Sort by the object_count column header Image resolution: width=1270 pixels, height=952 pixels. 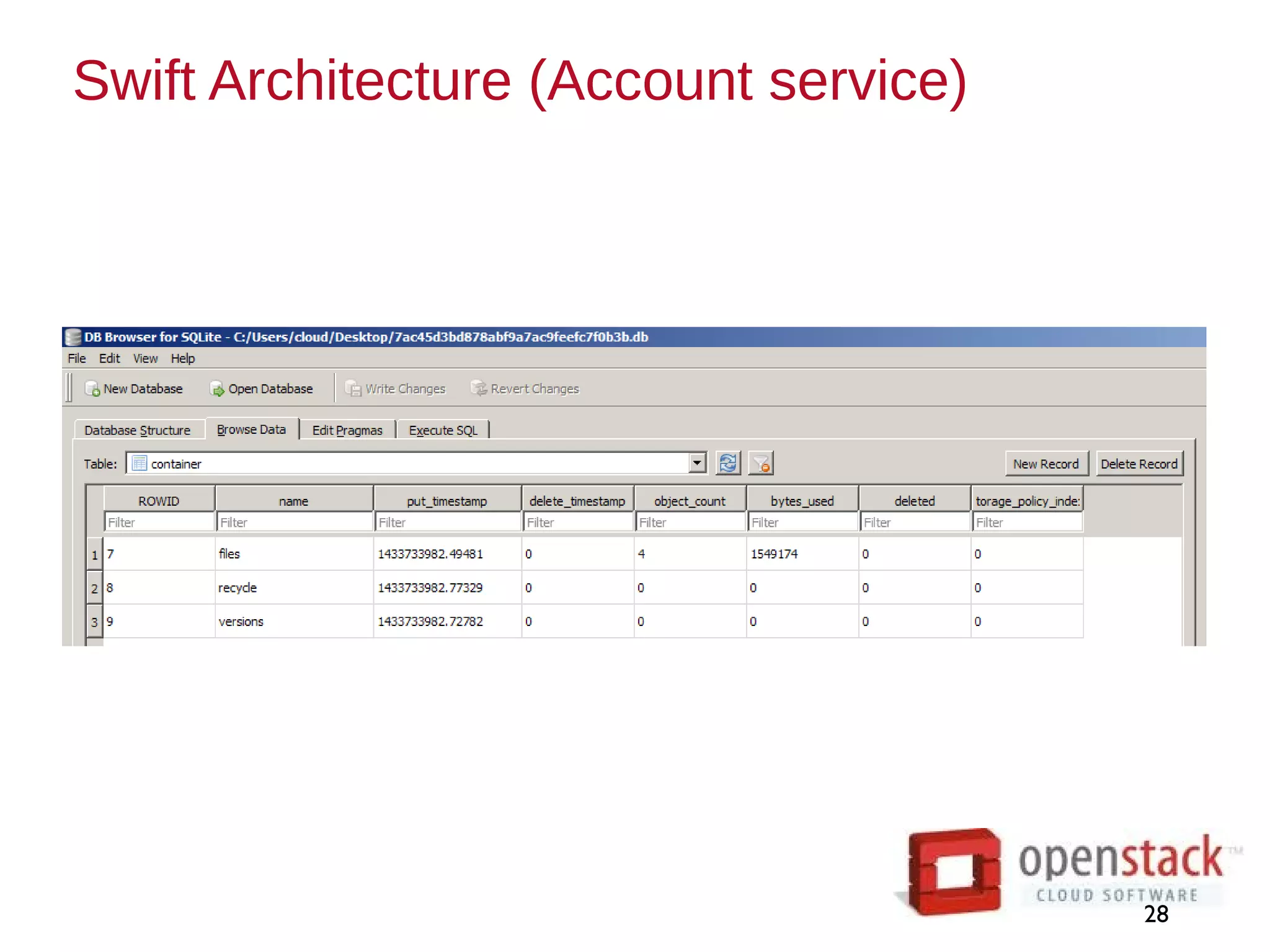point(690,500)
